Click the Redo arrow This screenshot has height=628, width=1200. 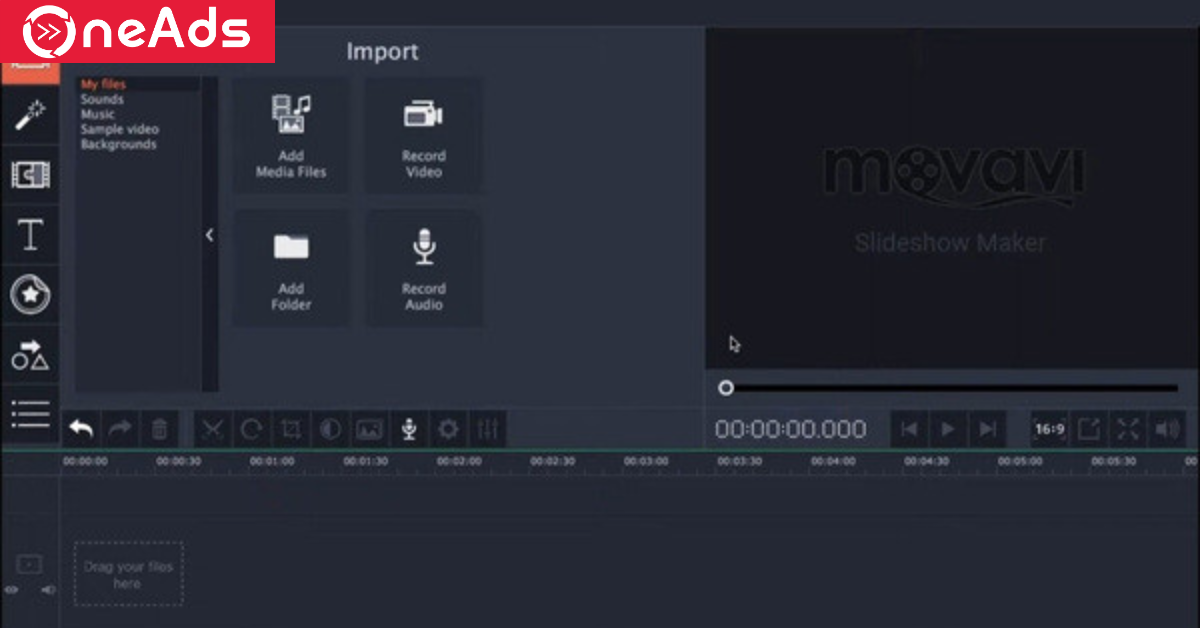tap(120, 430)
